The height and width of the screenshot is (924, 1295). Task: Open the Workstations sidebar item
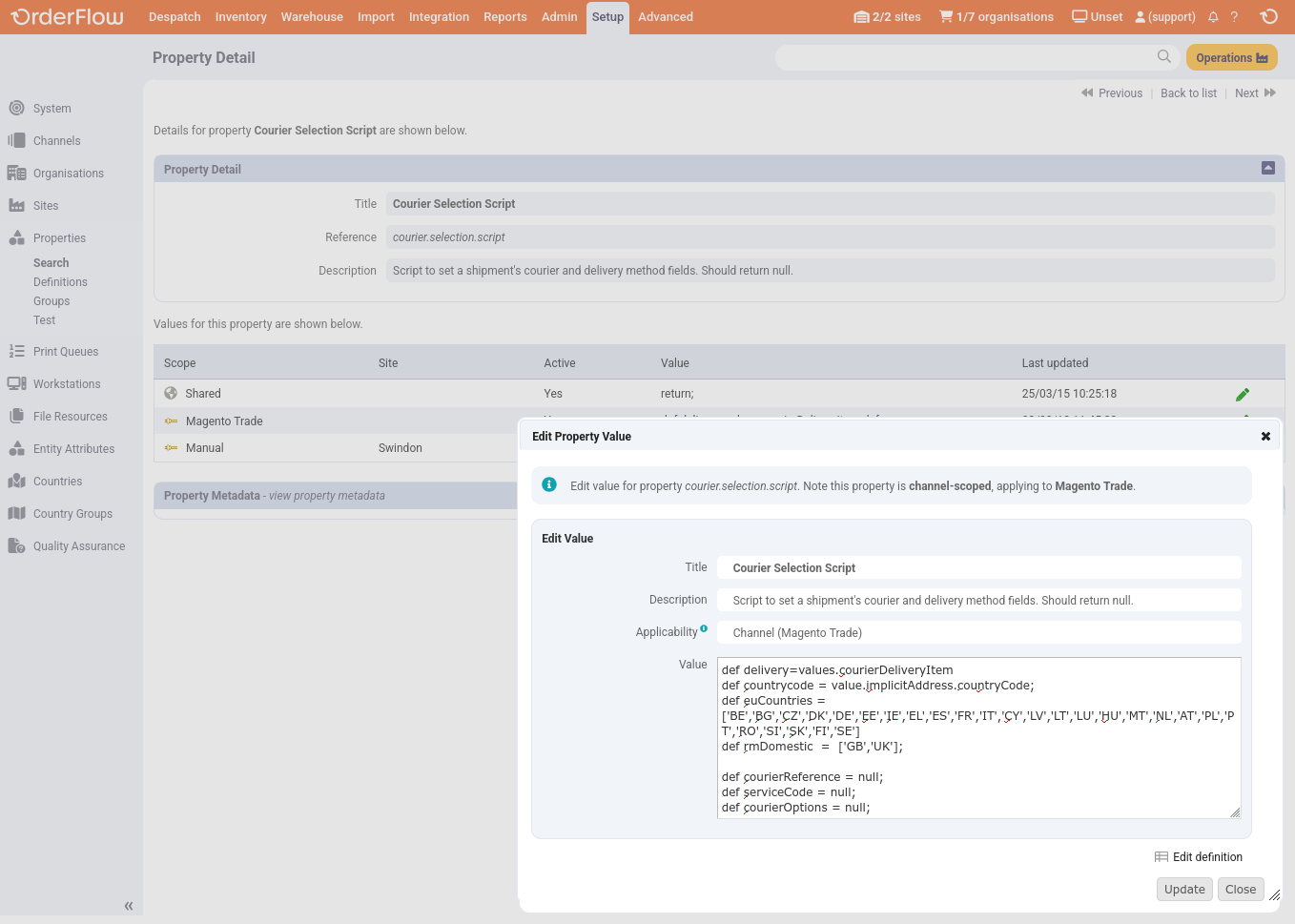[x=66, y=384]
